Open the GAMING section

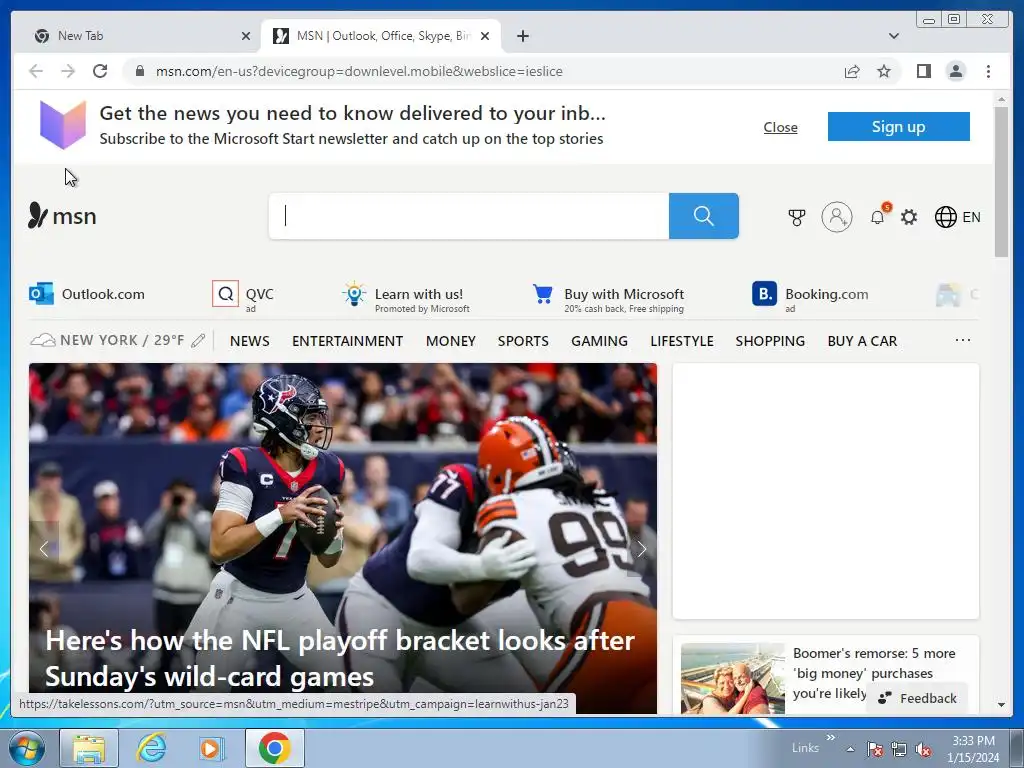coord(599,341)
